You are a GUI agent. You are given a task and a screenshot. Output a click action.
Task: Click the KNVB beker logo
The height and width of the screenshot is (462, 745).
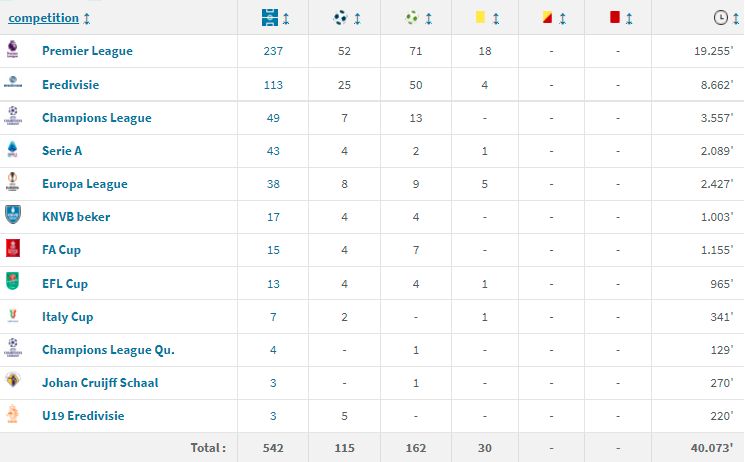point(13,216)
